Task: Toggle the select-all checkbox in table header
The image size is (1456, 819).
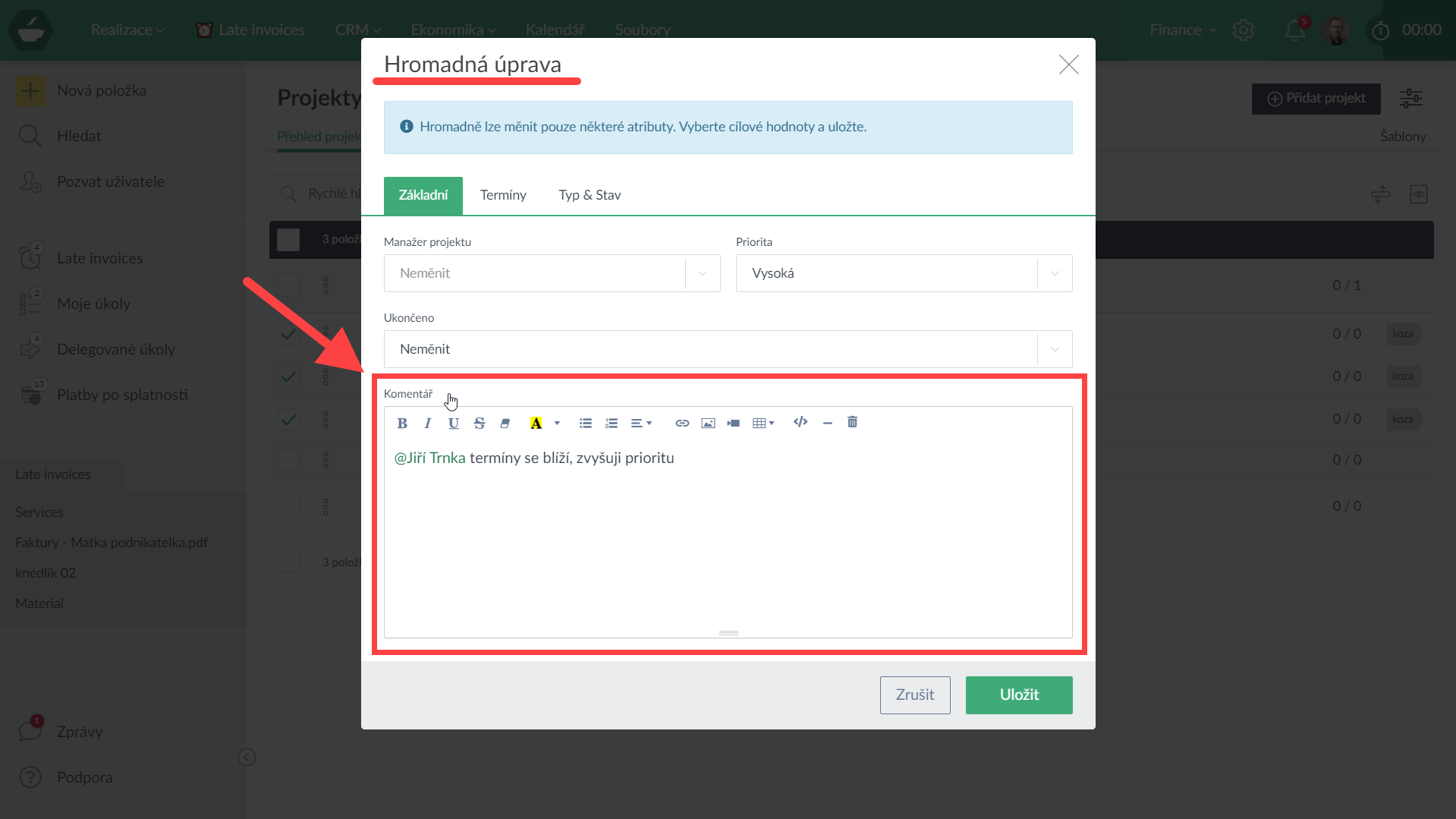Action: pos(288,240)
